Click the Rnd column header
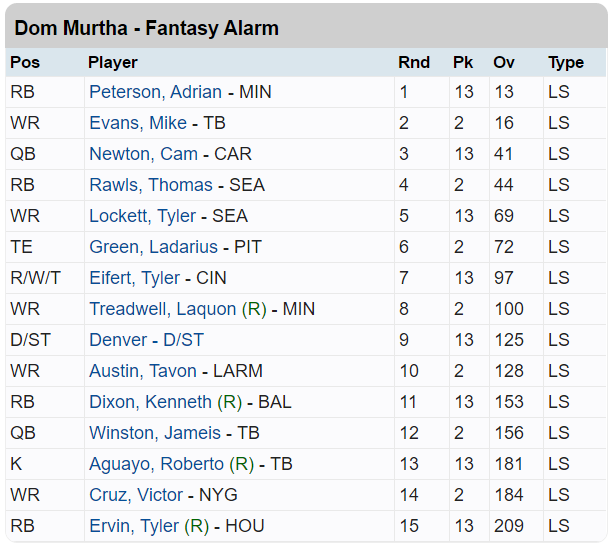The height and width of the screenshot is (547, 615). tap(414, 62)
